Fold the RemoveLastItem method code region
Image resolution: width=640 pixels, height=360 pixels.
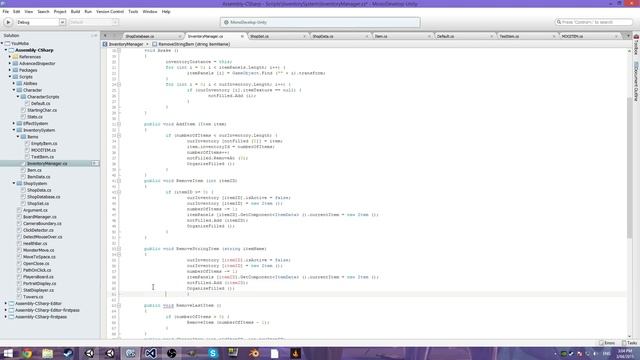119,305
